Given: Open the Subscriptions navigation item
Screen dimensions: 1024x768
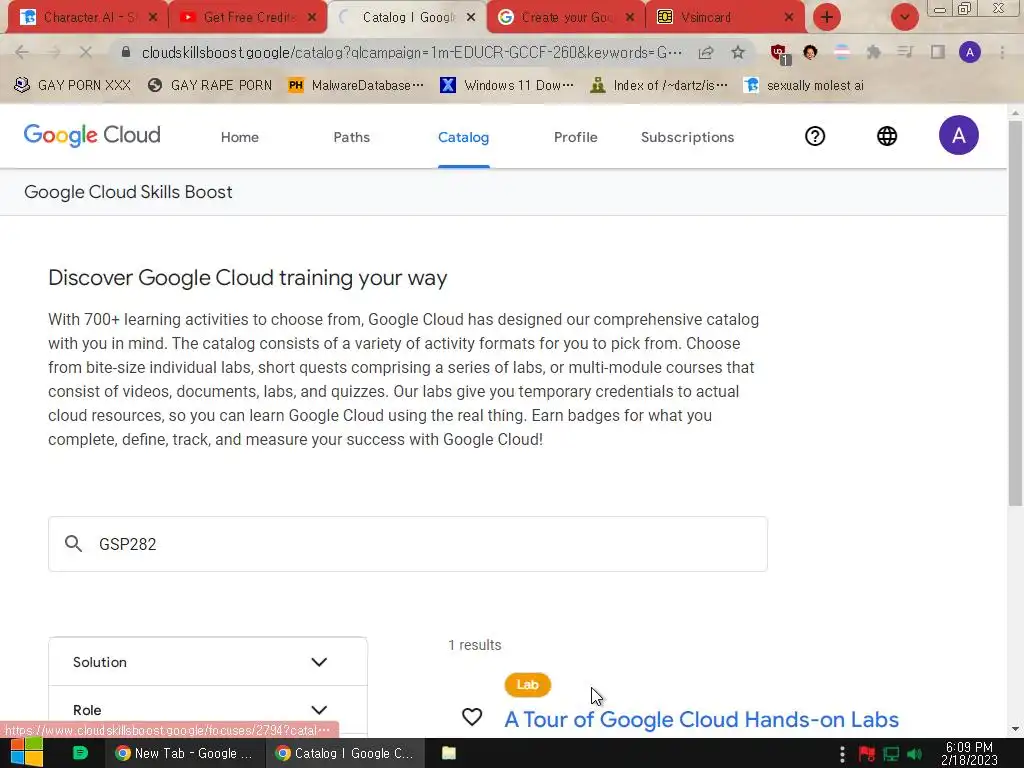Looking at the screenshot, I should (x=688, y=137).
